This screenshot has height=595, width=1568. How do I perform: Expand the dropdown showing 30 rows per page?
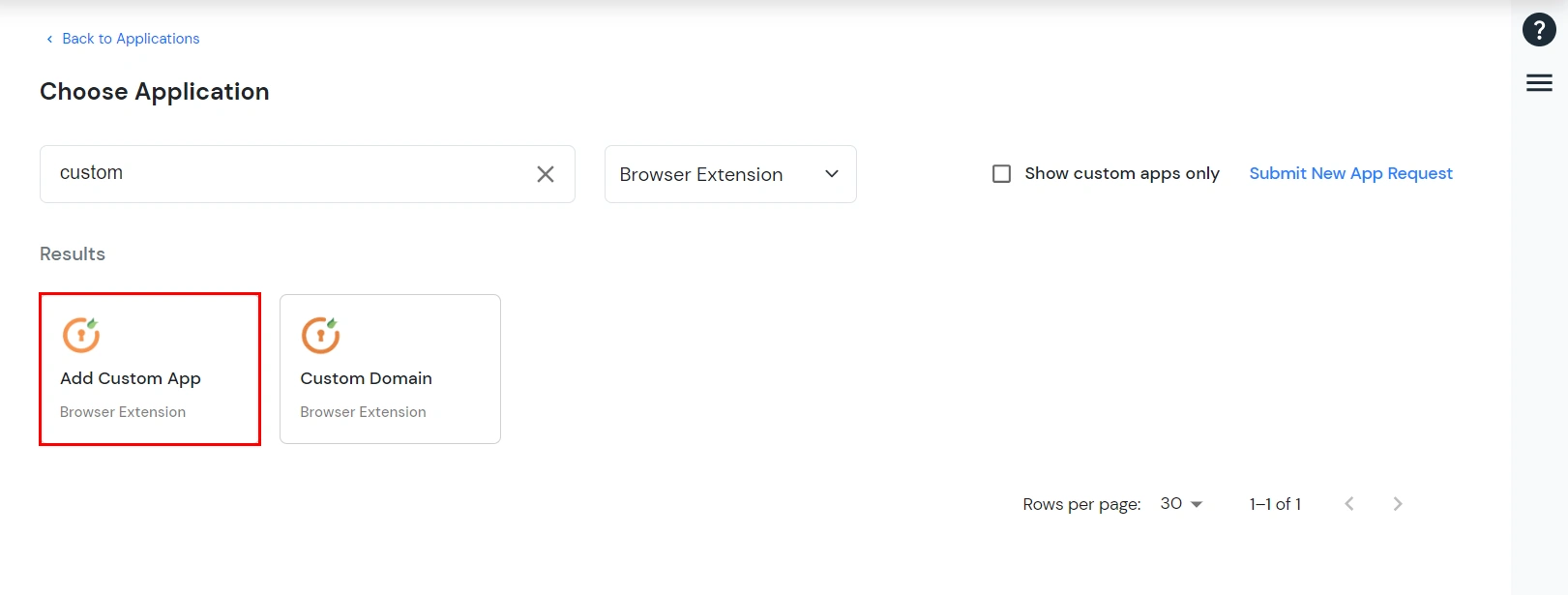pos(1181,503)
